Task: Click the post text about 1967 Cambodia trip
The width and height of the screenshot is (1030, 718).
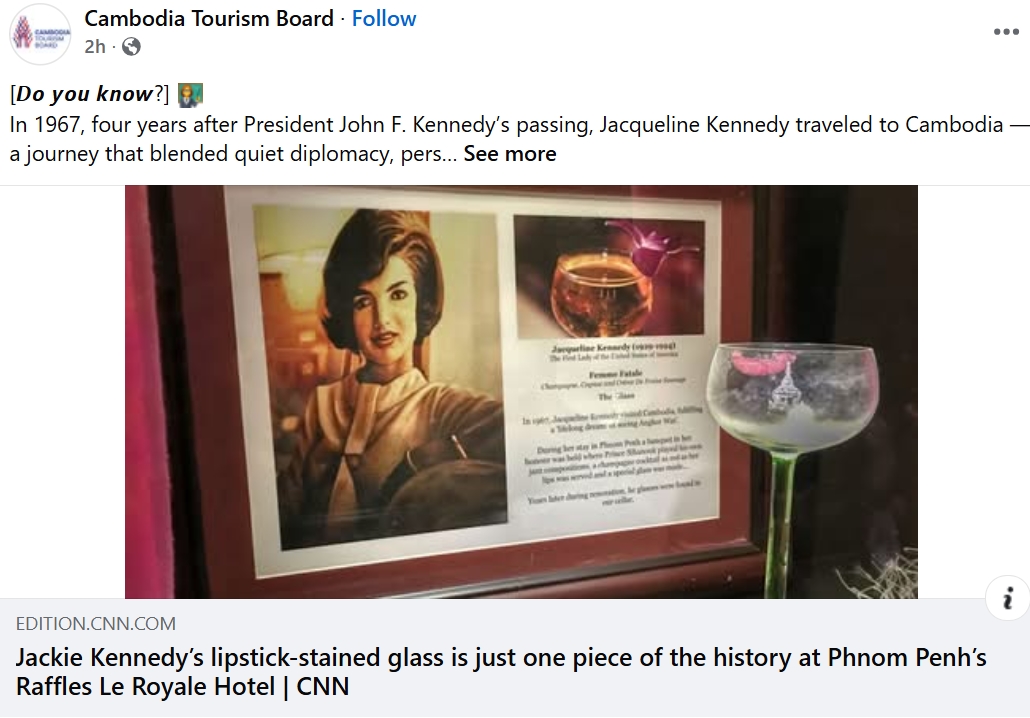Action: (500, 125)
